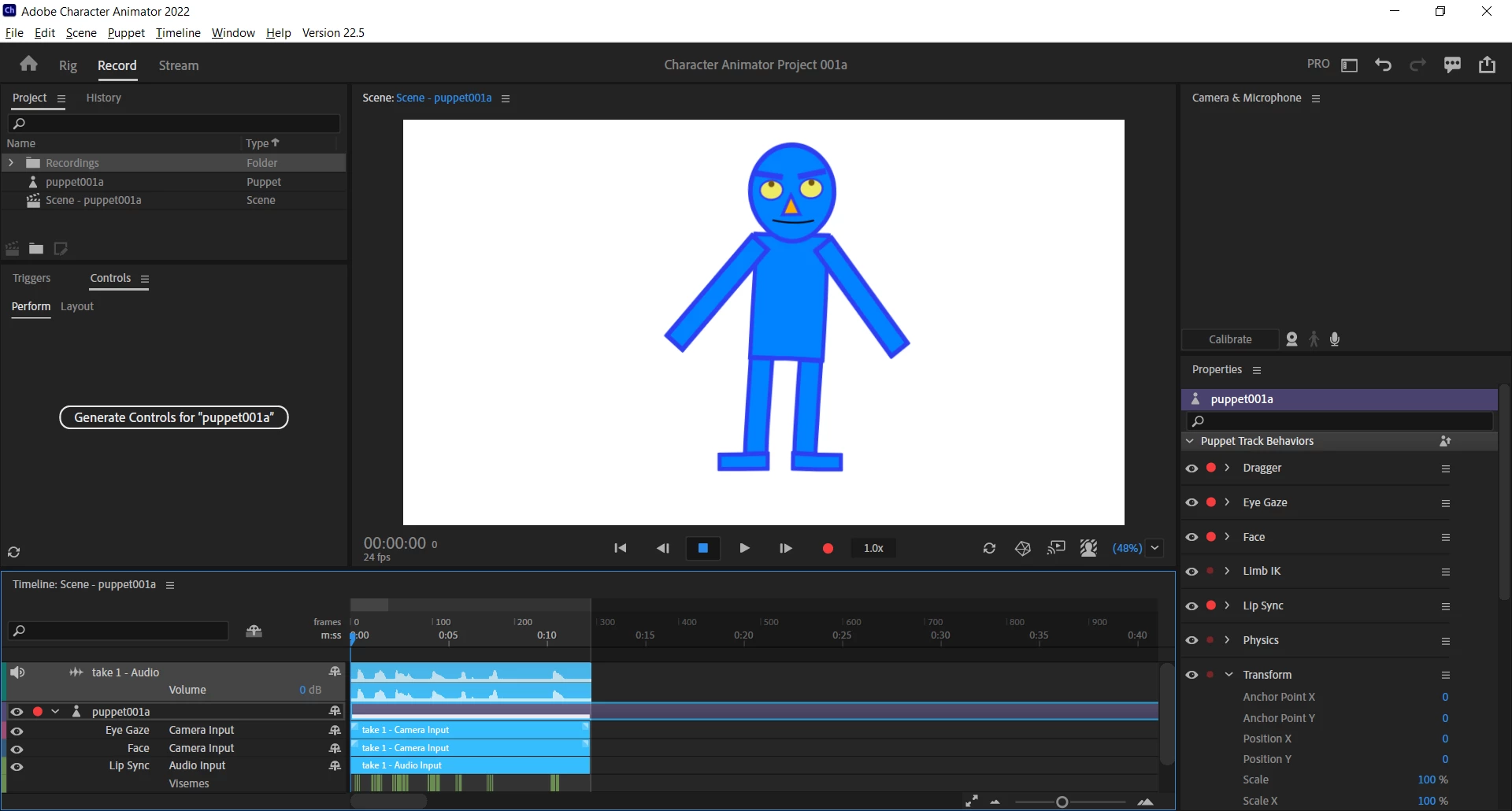Click the stream live output icon
Viewport: 1512px width, 811px height.
[x=1056, y=548]
